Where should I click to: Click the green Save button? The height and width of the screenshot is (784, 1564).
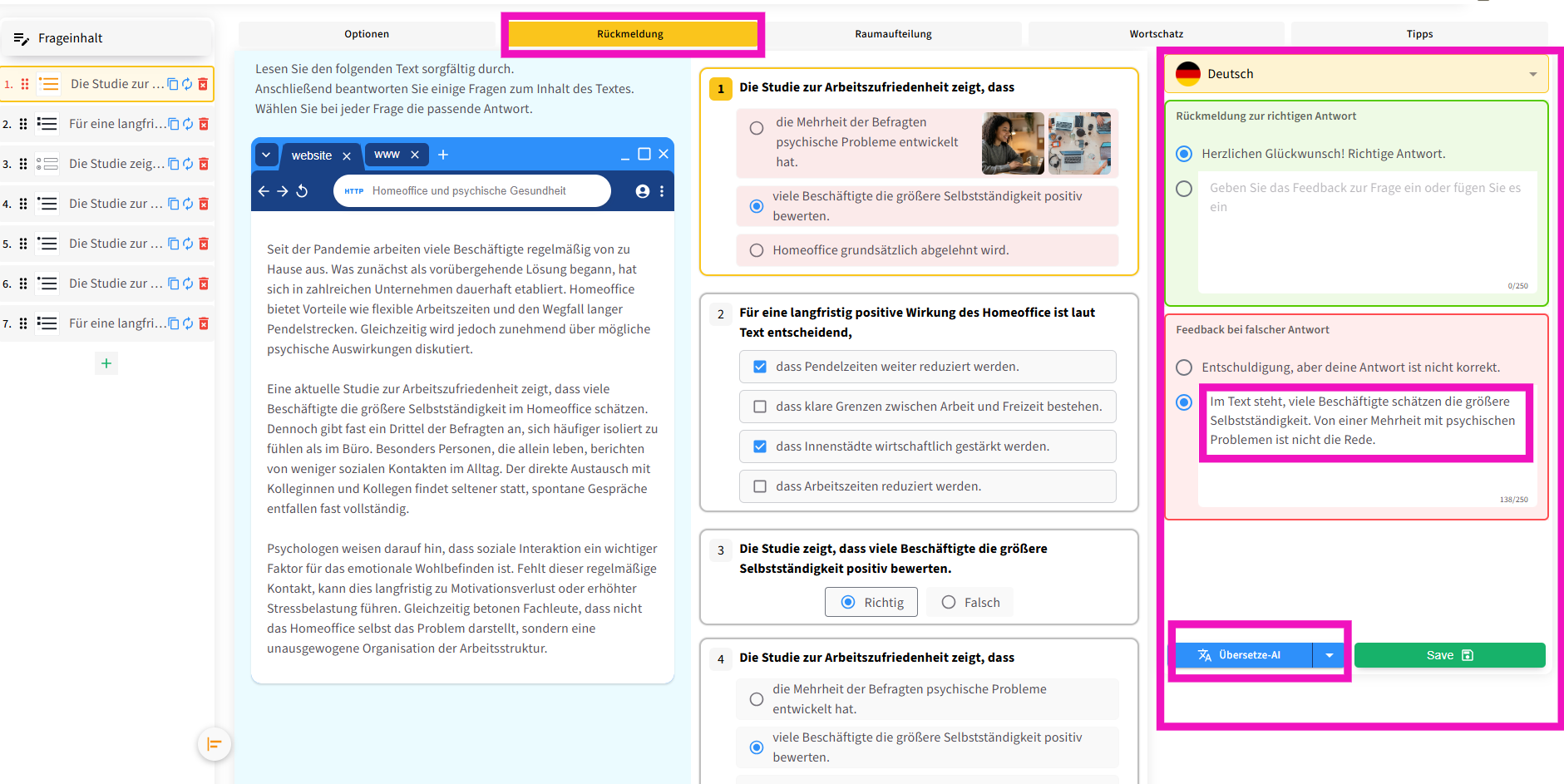coord(1449,655)
